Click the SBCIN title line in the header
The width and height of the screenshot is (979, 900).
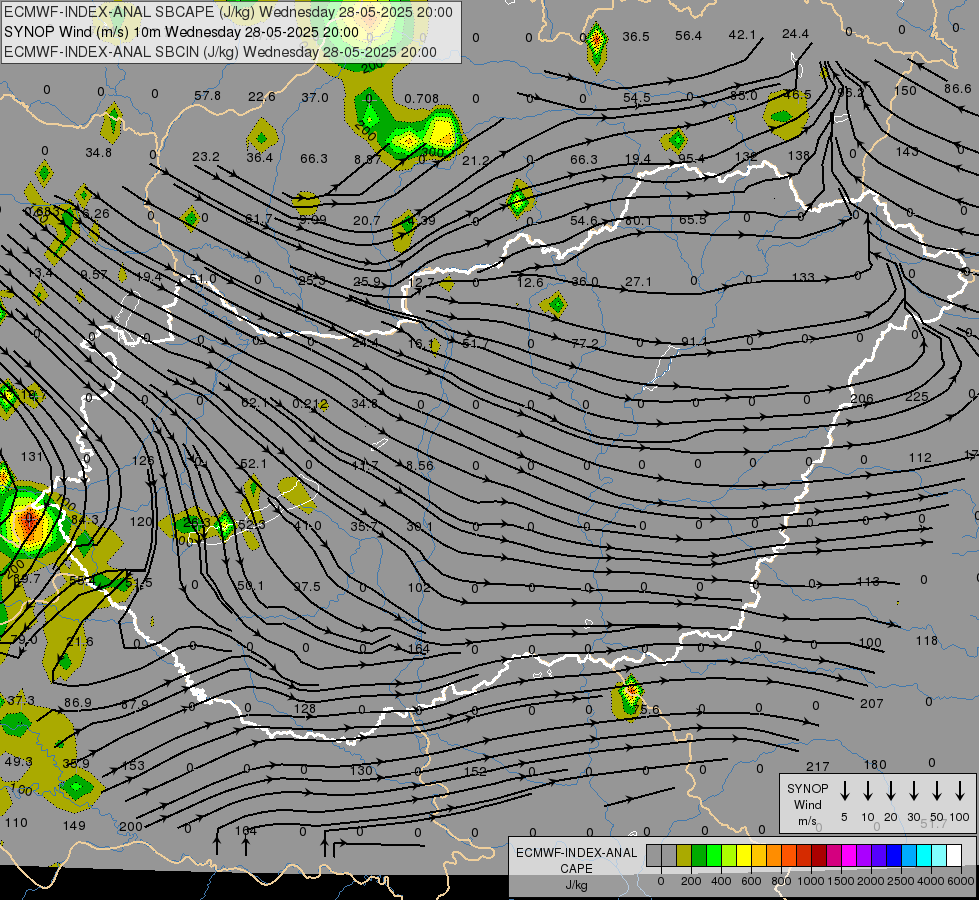coord(220,52)
